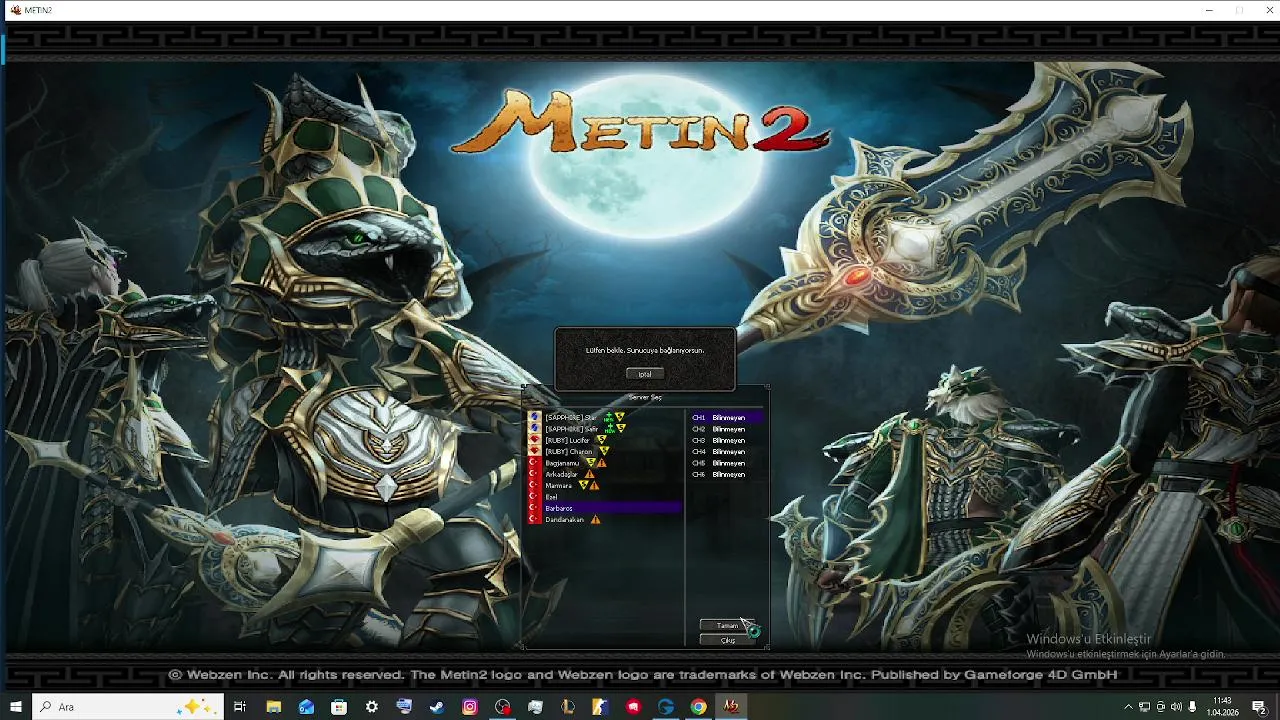Click the Turkish flag icon beside Ezel
The image size is (1280, 720).
tap(534, 497)
